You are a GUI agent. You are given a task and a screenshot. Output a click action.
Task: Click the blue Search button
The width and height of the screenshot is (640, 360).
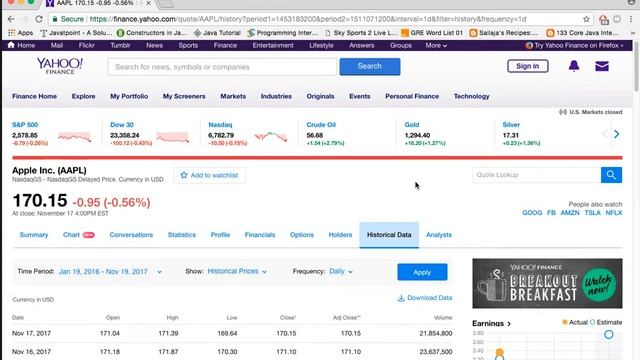370,67
